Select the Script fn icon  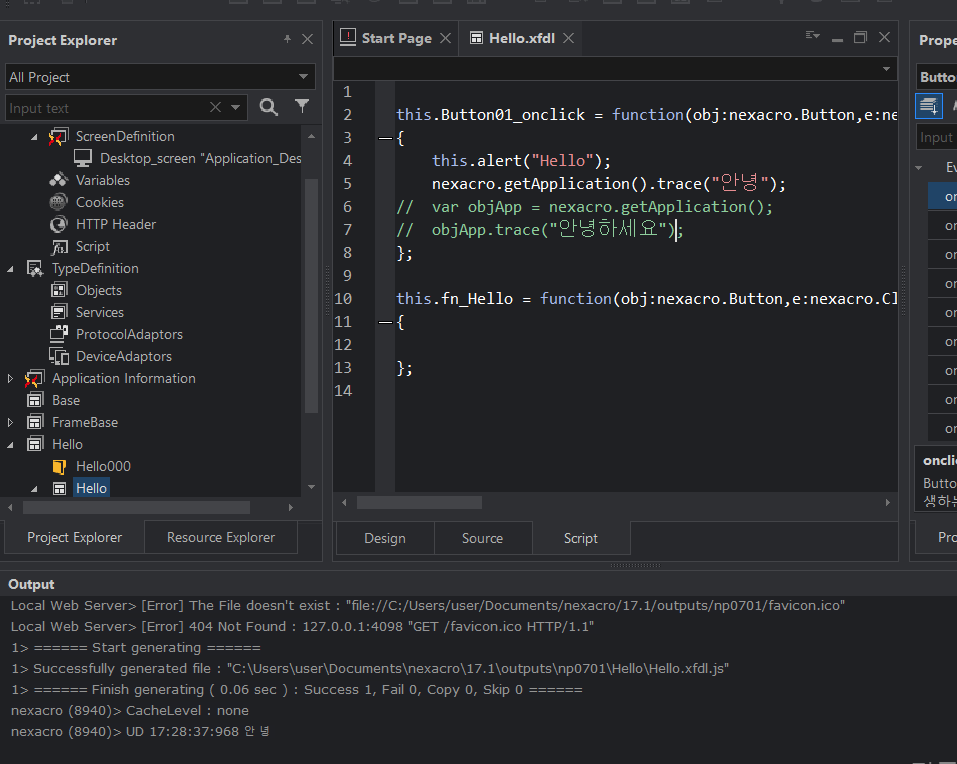[x=59, y=247]
